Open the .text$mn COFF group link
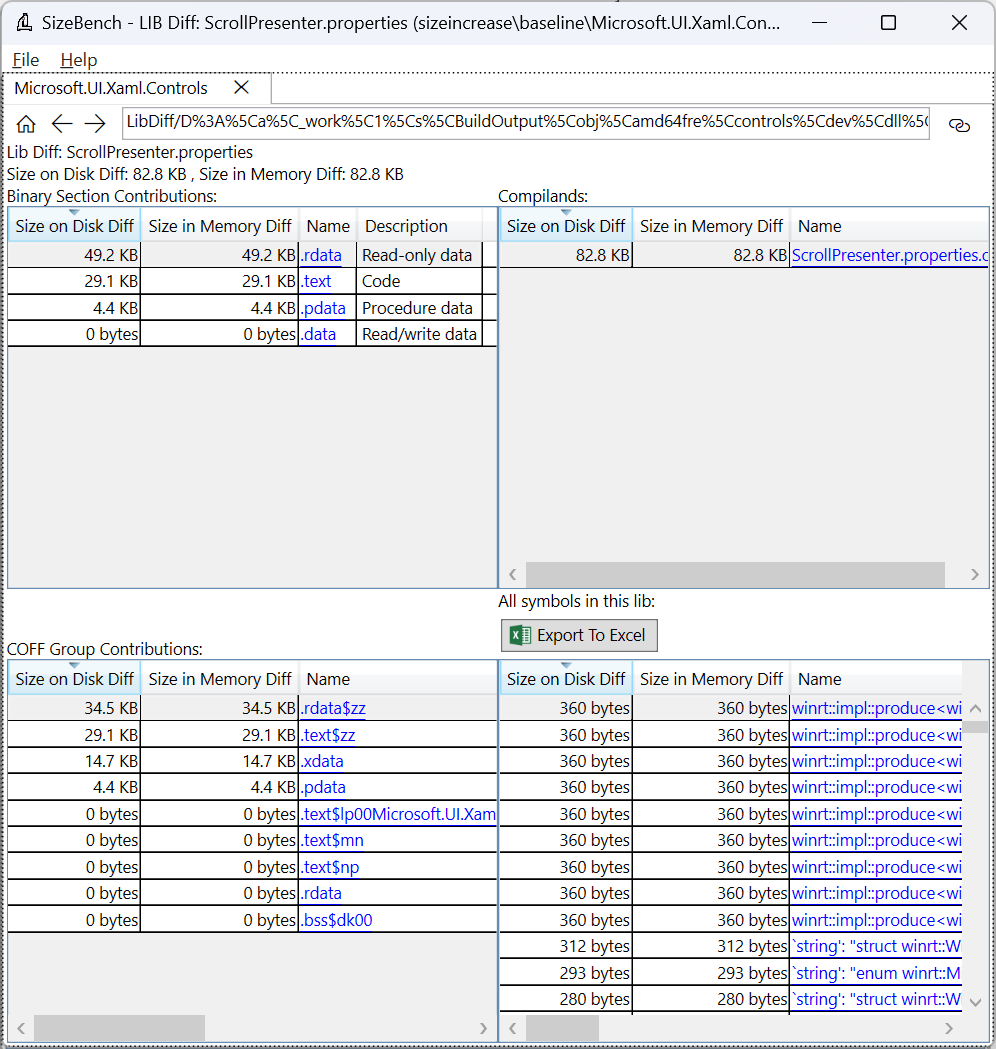 click(332, 840)
